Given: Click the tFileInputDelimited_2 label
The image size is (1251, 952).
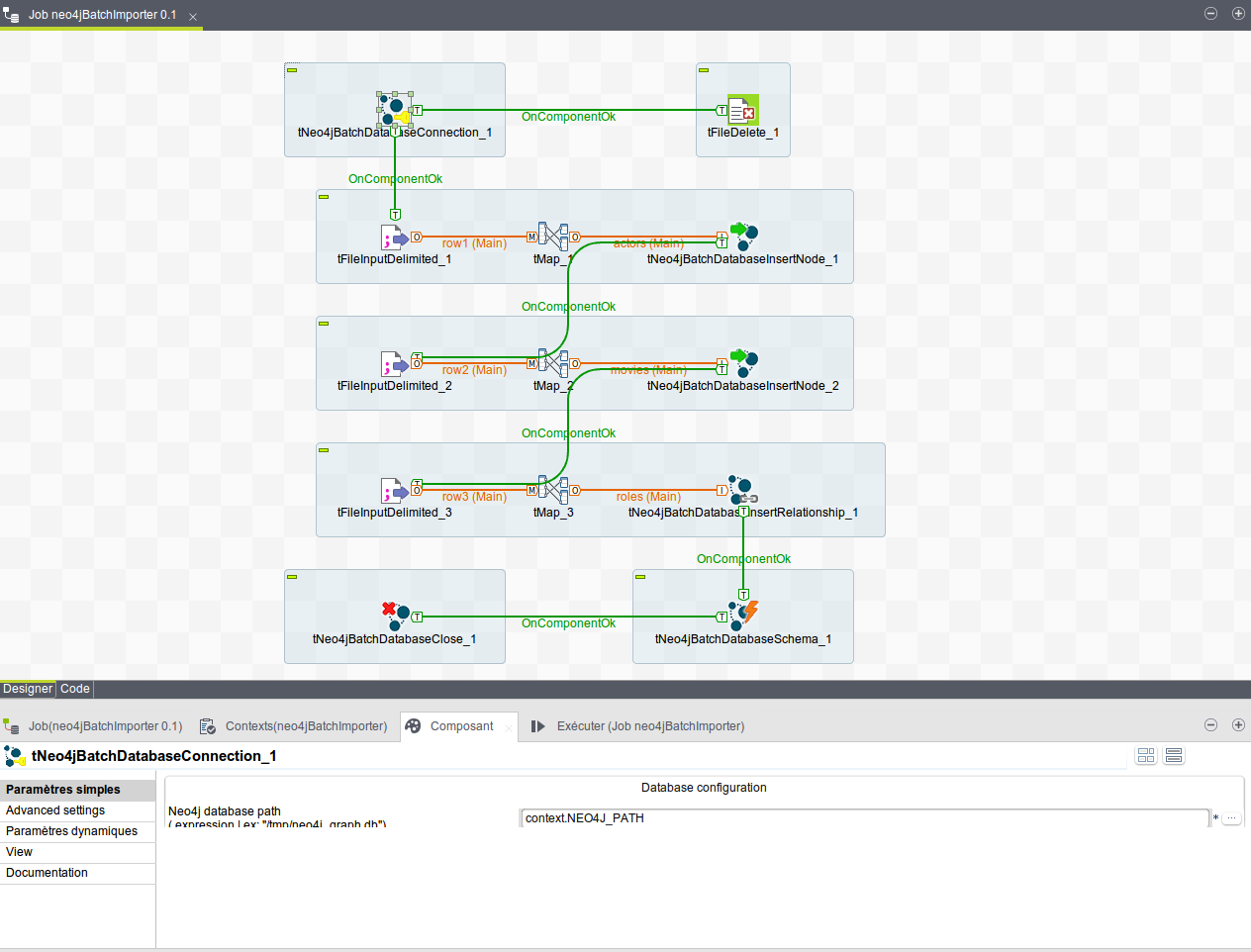Looking at the screenshot, I should click(x=395, y=386).
